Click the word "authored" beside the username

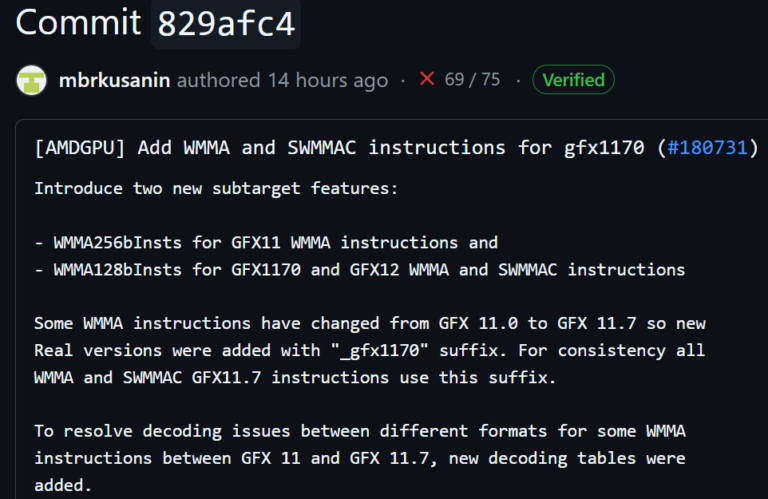[x=219, y=80]
